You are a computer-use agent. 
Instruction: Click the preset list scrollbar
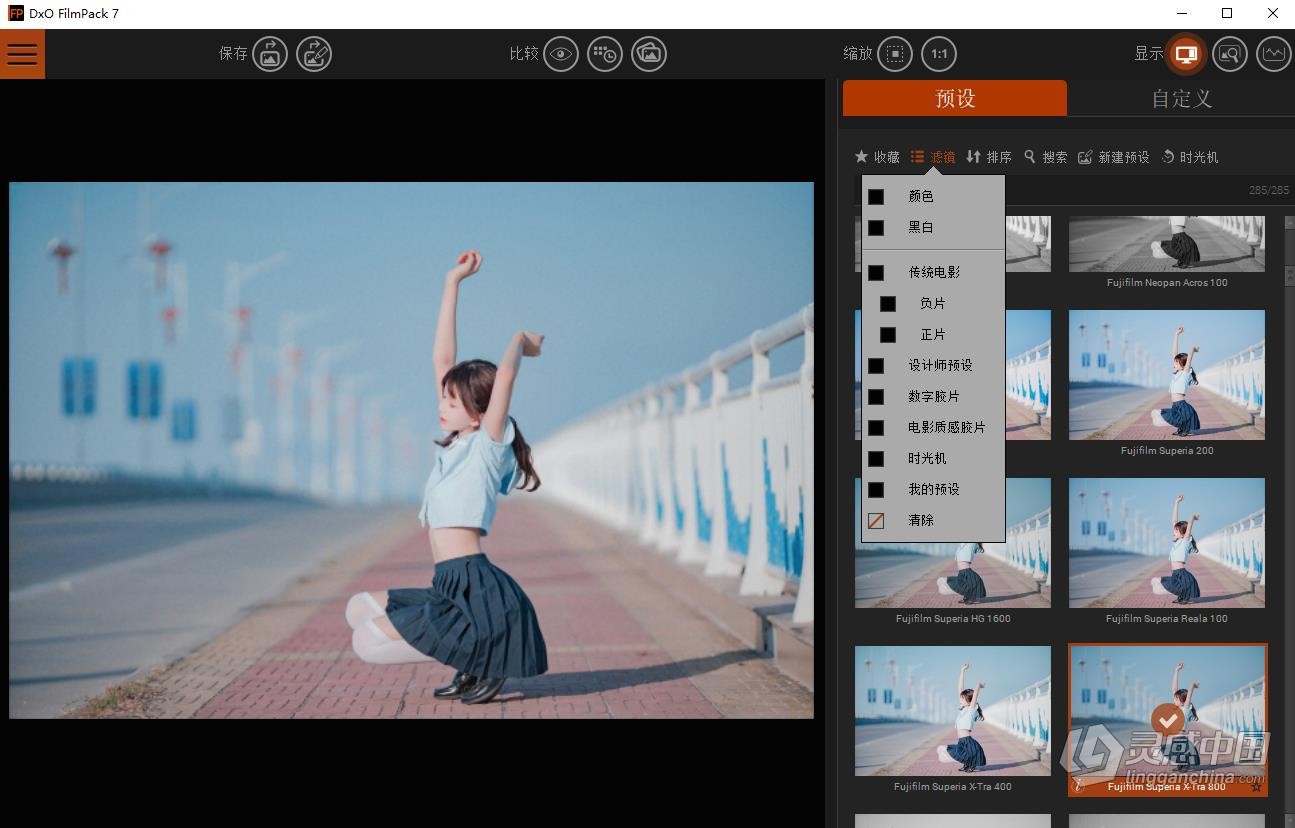coord(1289,520)
